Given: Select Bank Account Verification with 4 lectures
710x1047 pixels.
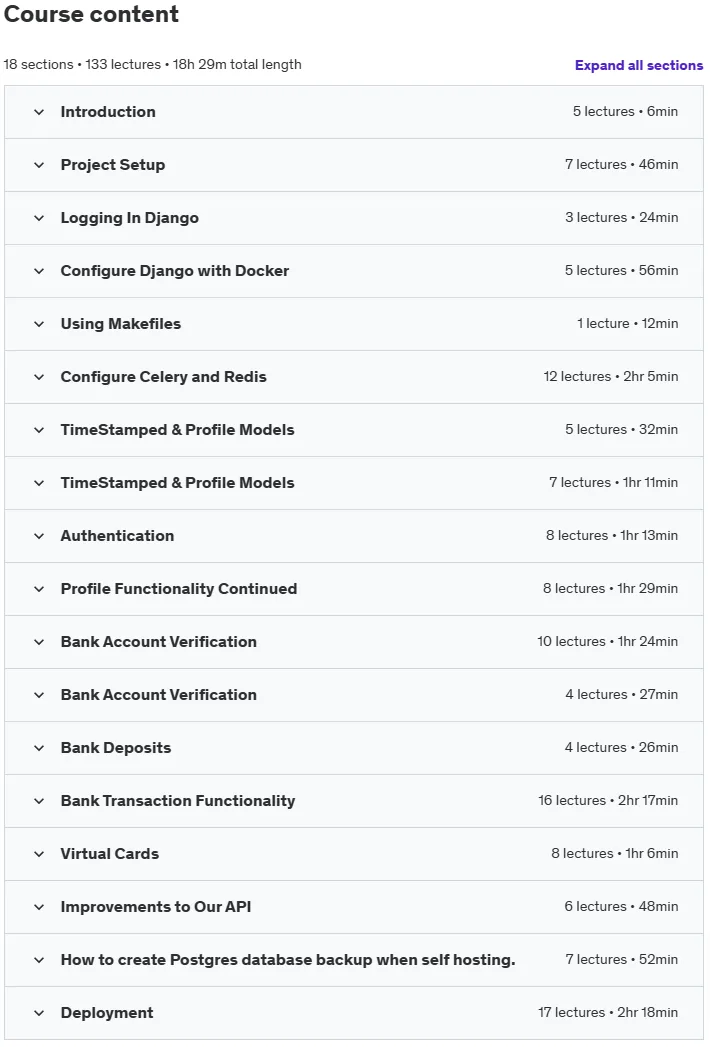Looking at the screenshot, I should pos(354,695).
